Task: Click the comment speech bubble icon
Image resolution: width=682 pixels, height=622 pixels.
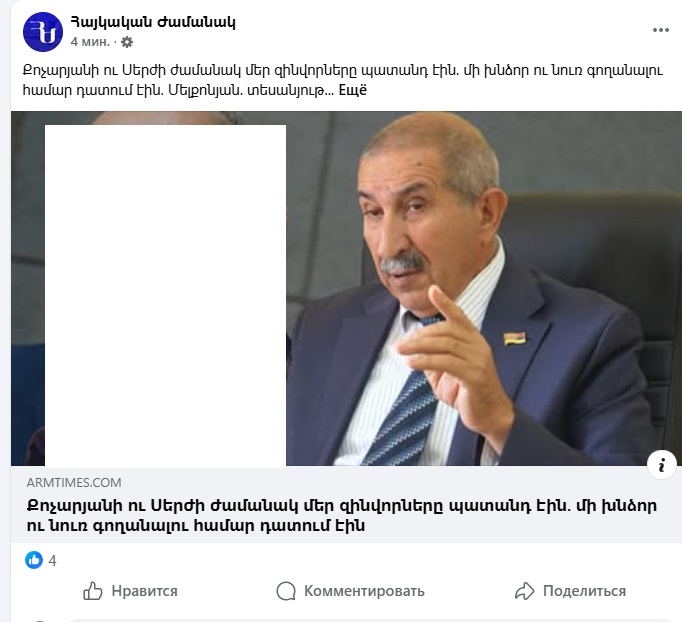Action: (286, 591)
